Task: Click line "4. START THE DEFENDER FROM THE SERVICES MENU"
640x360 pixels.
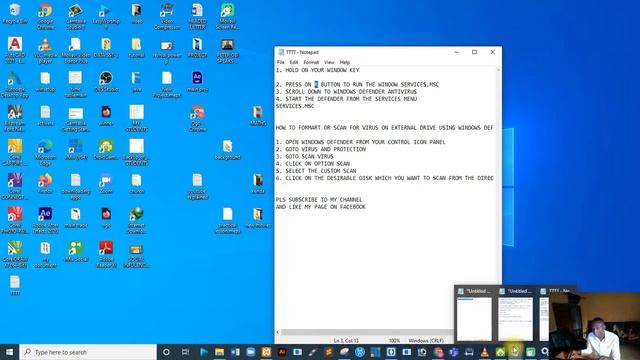Action: (x=347, y=99)
